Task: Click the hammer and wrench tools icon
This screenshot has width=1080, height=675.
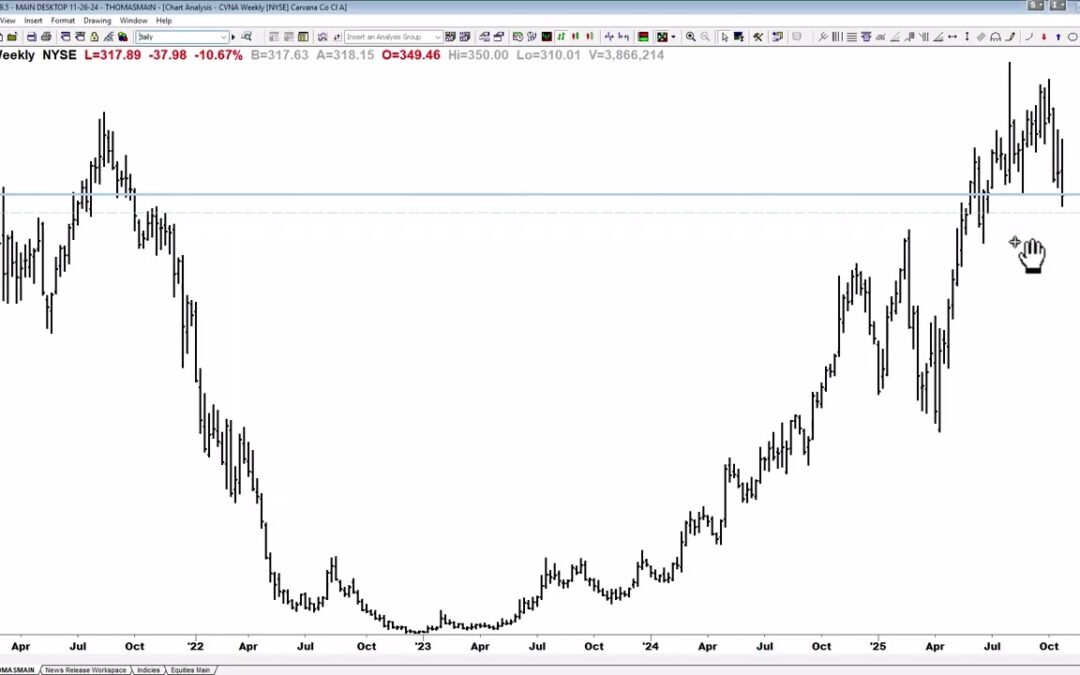Action: [758, 37]
